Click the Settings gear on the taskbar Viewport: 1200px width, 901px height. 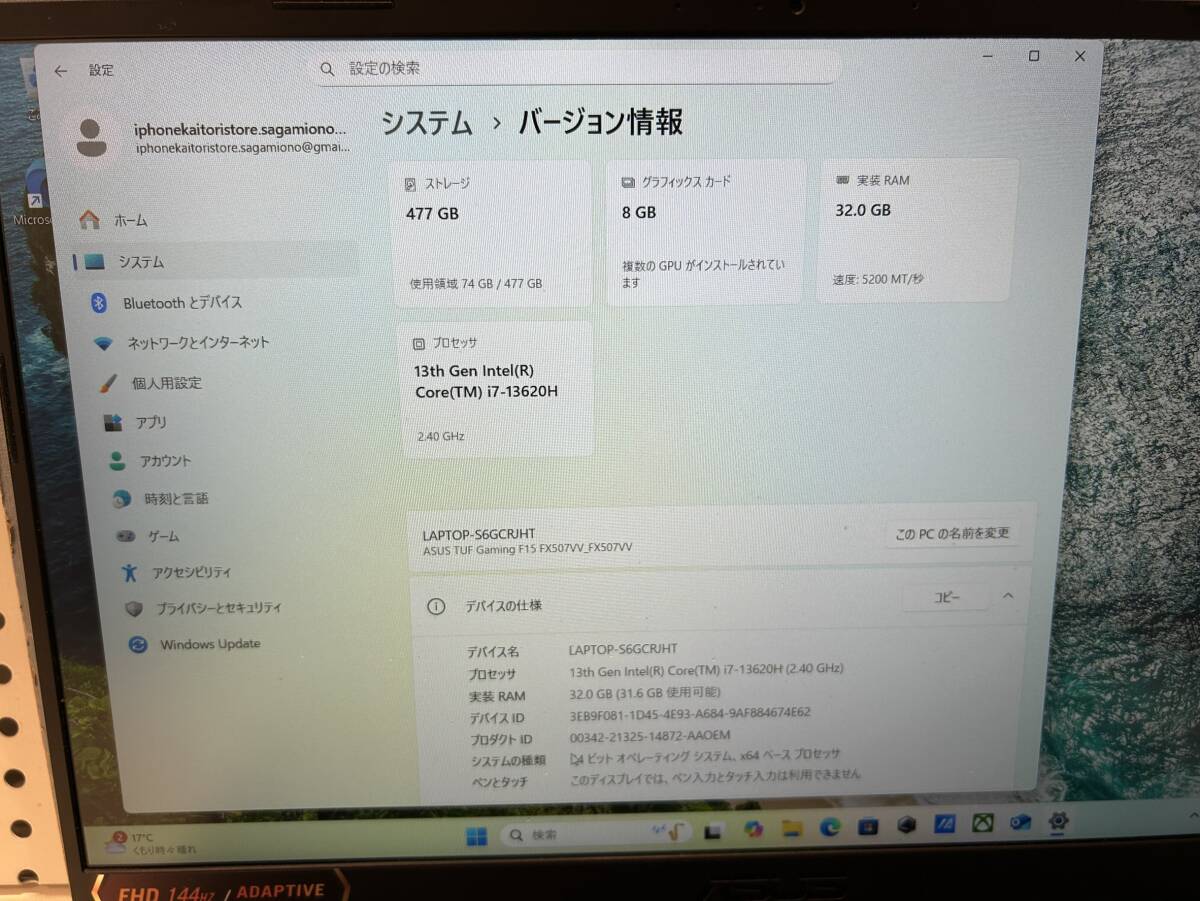[x=1058, y=822]
